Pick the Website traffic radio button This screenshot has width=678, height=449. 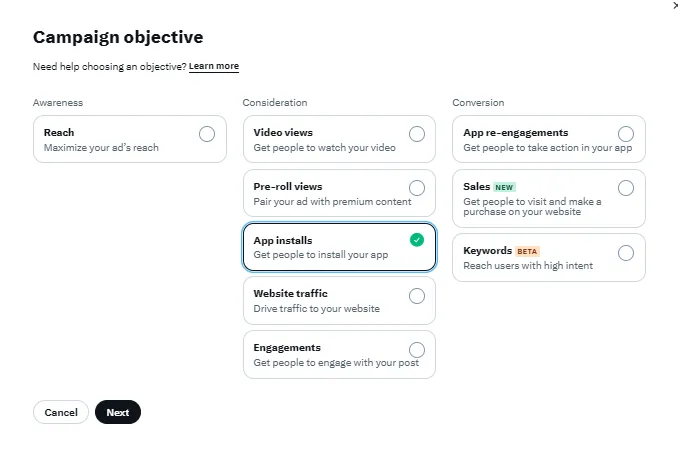click(x=417, y=296)
